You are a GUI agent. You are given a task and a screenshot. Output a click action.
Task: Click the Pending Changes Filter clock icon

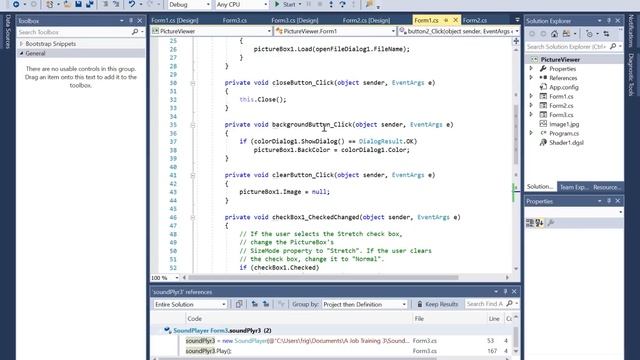click(589, 34)
